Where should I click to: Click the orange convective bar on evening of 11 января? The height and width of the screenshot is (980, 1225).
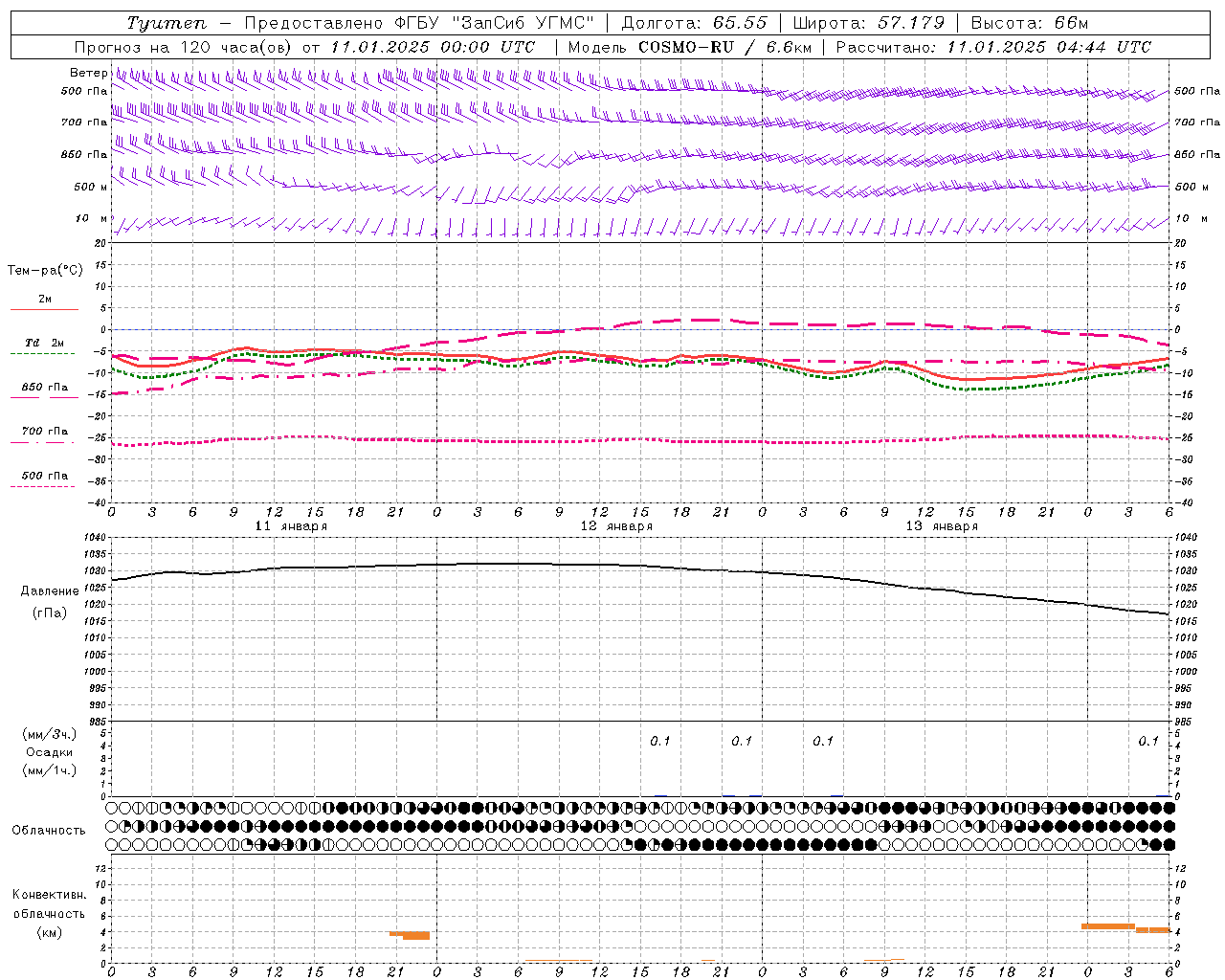coord(410,935)
